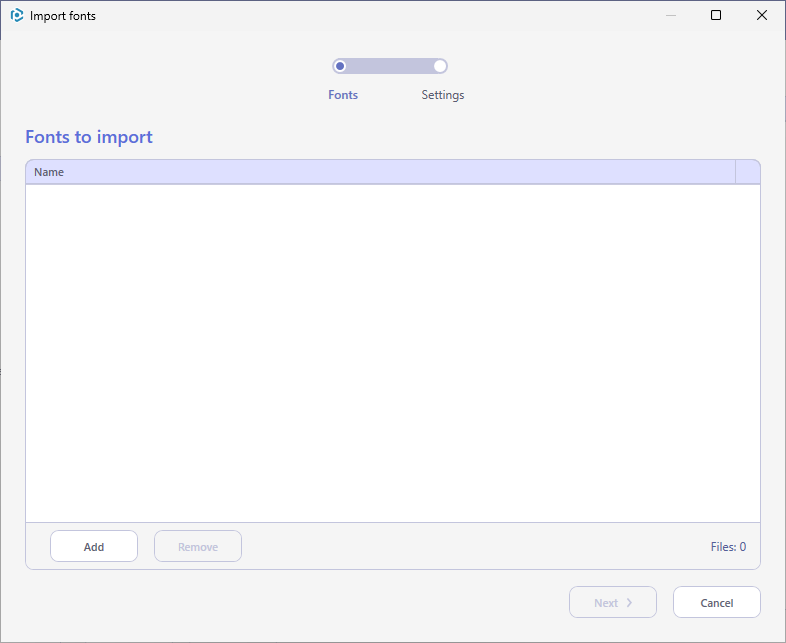Sort by the Name column header
This screenshot has width=786, height=643.
coord(380,172)
